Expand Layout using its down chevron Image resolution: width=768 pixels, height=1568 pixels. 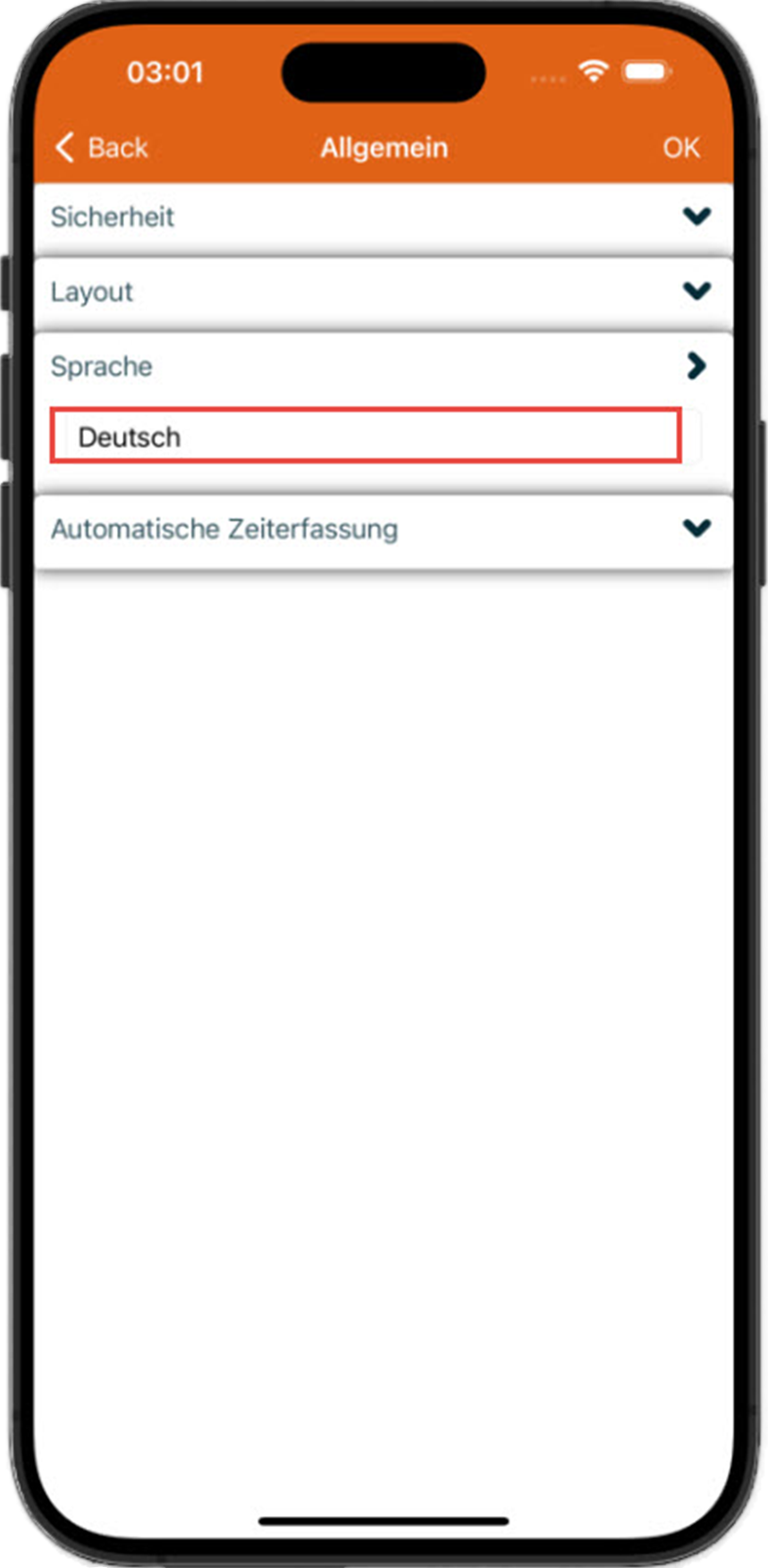pyautogui.click(x=696, y=291)
